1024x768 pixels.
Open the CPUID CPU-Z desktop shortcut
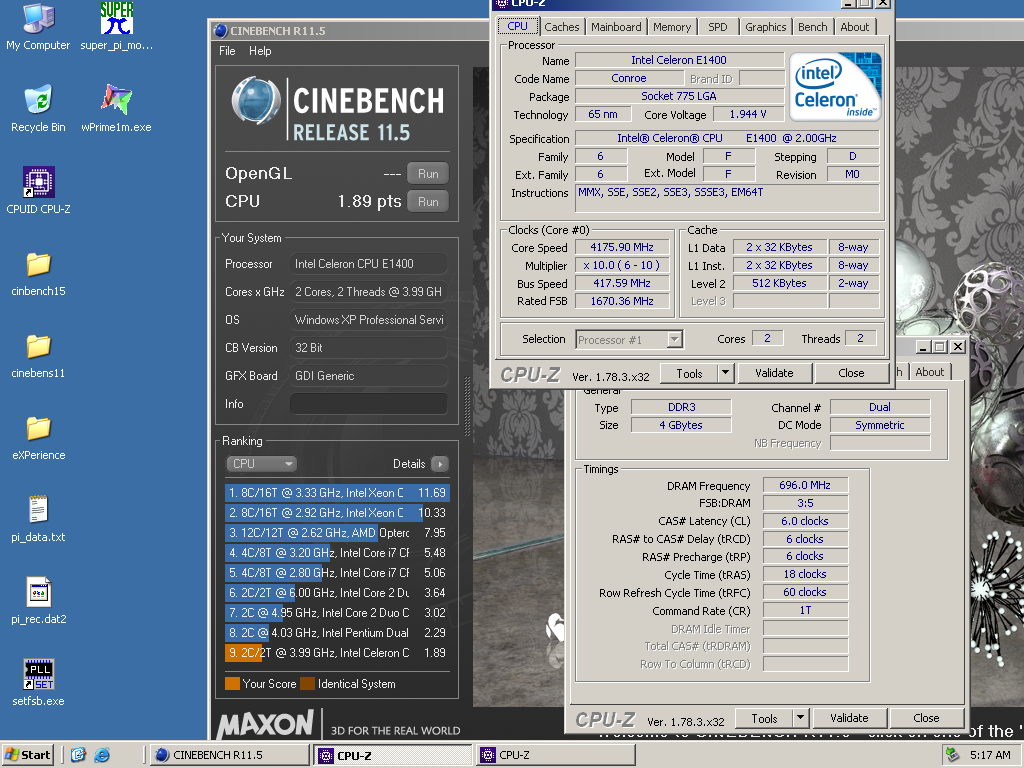38,190
